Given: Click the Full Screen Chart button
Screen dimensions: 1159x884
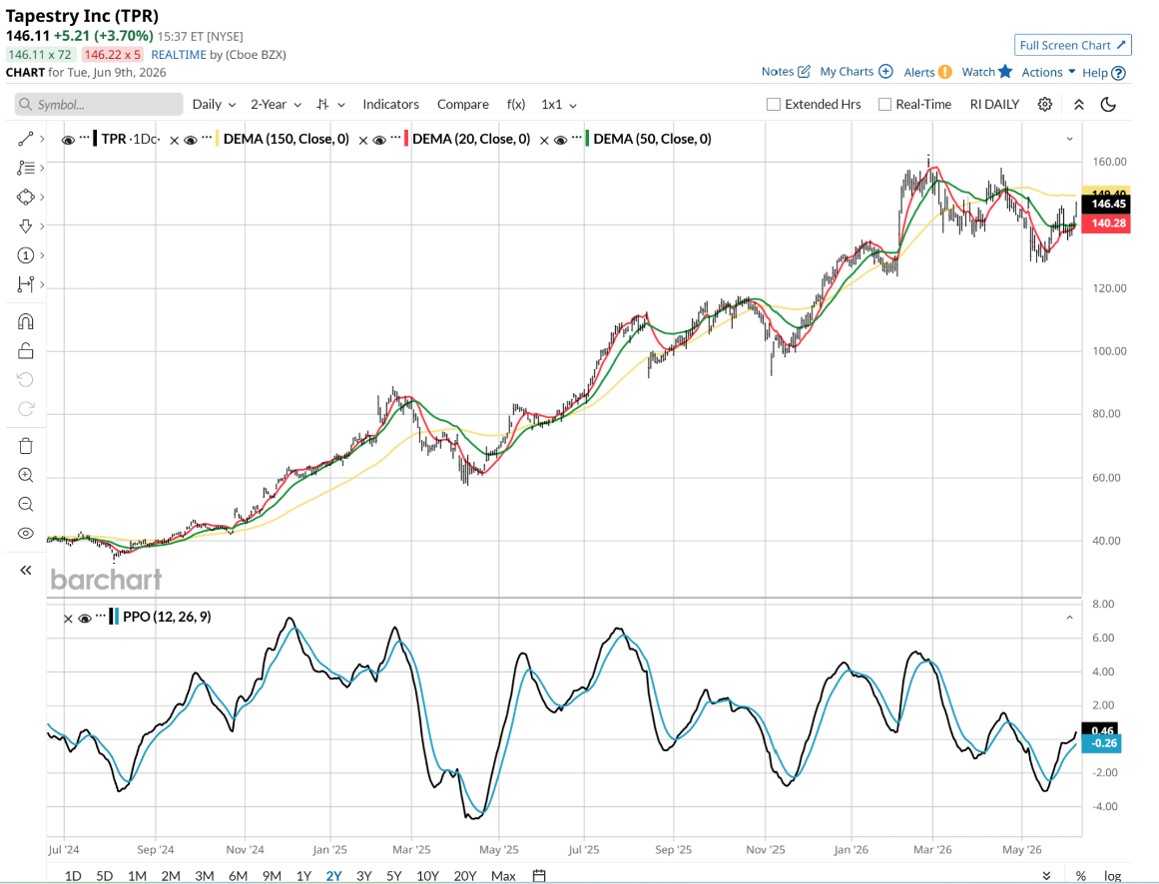Looking at the screenshot, I should click(1073, 45).
